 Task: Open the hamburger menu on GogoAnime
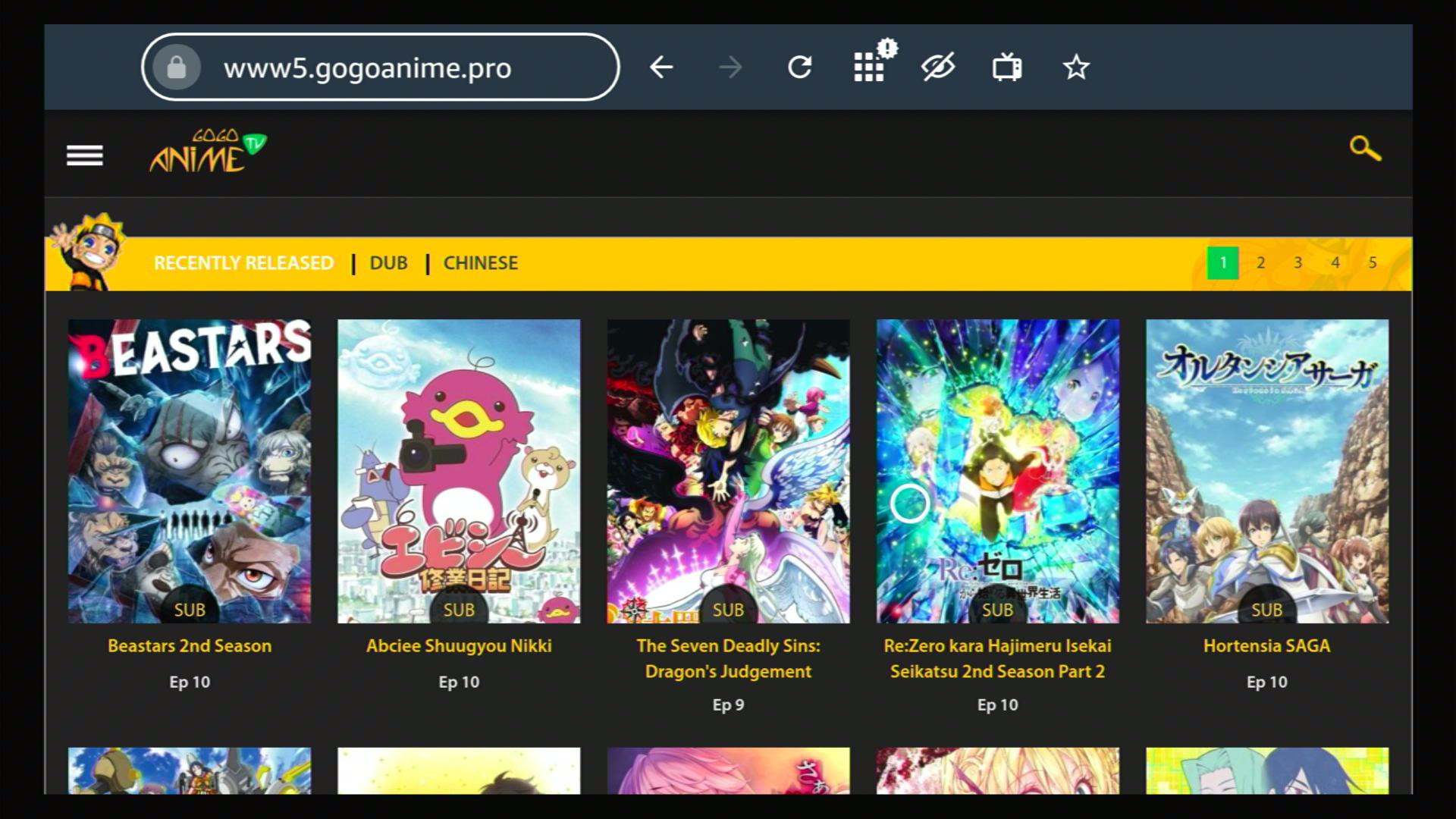point(85,155)
